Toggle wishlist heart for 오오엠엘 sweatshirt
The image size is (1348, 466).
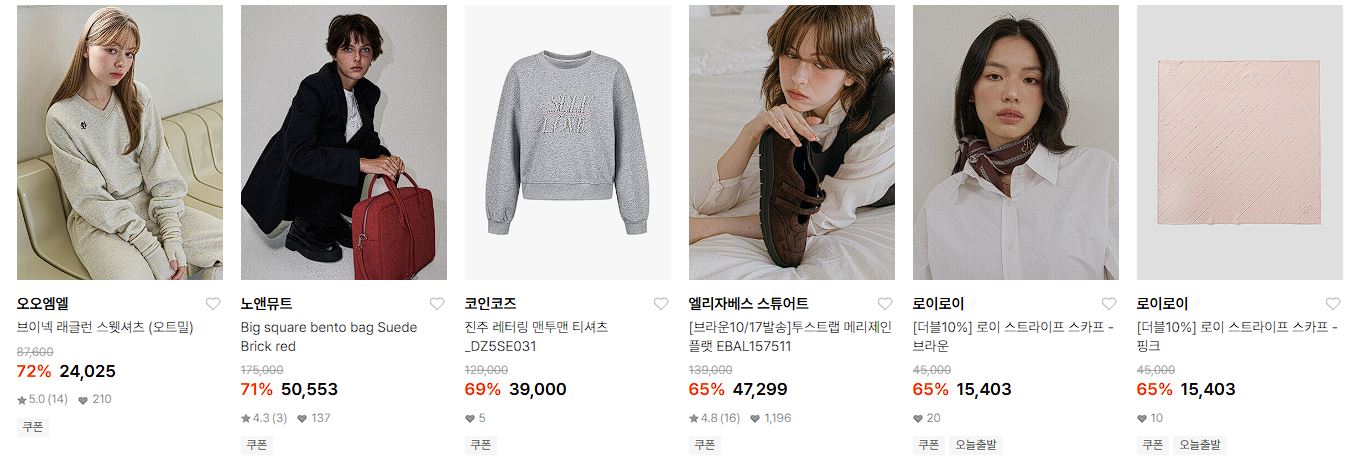pyautogui.click(x=212, y=304)
